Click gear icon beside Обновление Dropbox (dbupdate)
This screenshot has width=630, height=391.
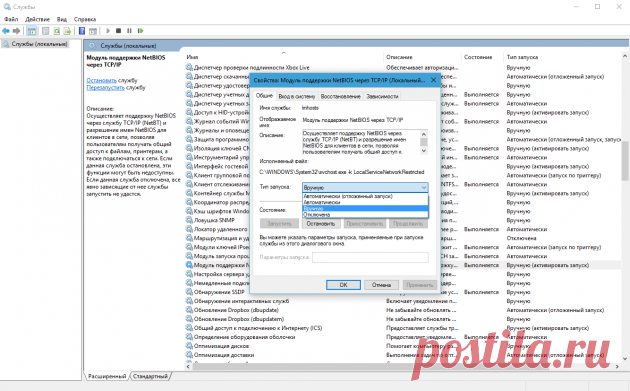(x=189, y=310)
